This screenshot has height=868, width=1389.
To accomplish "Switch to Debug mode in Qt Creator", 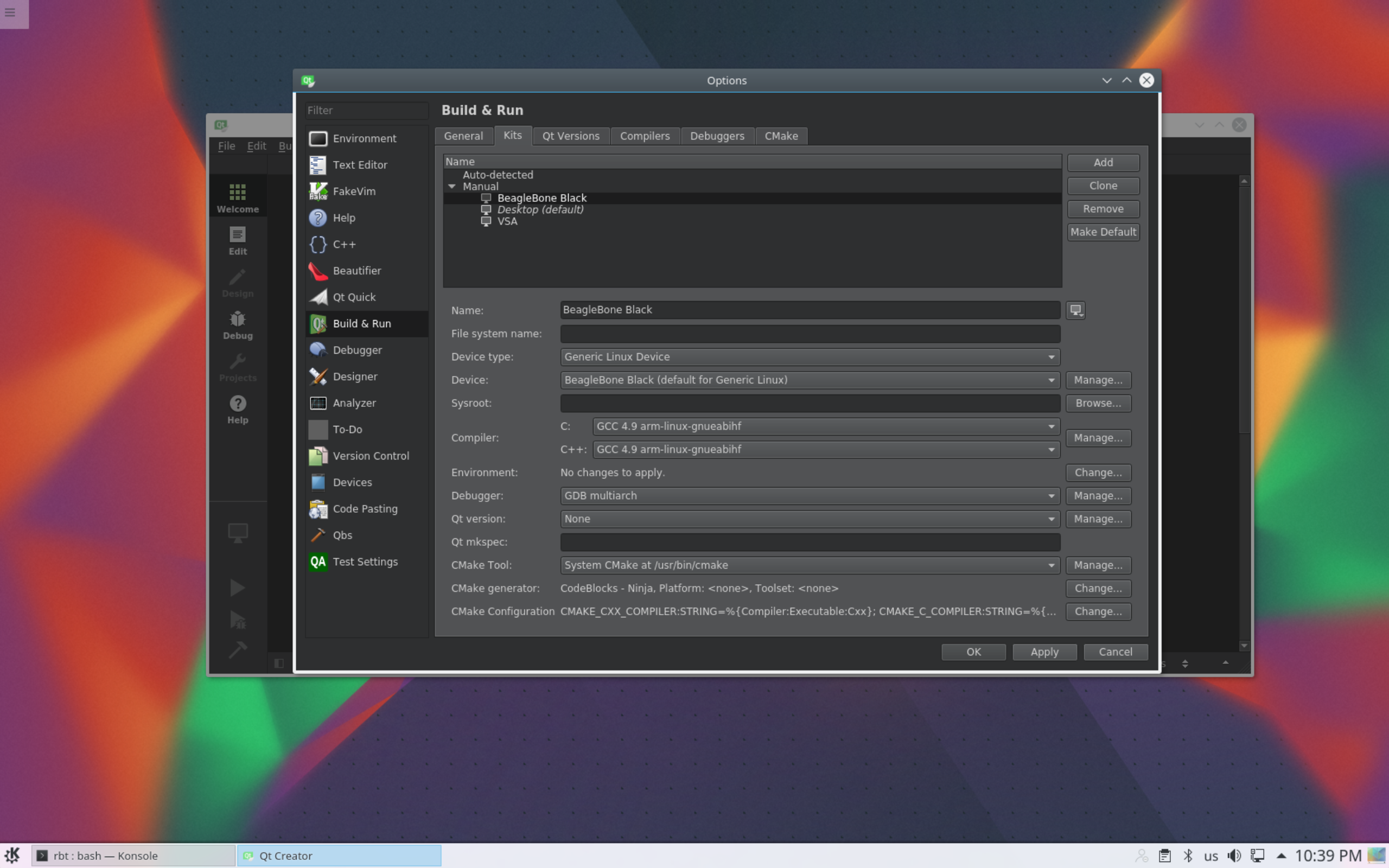I will point(238,325).
